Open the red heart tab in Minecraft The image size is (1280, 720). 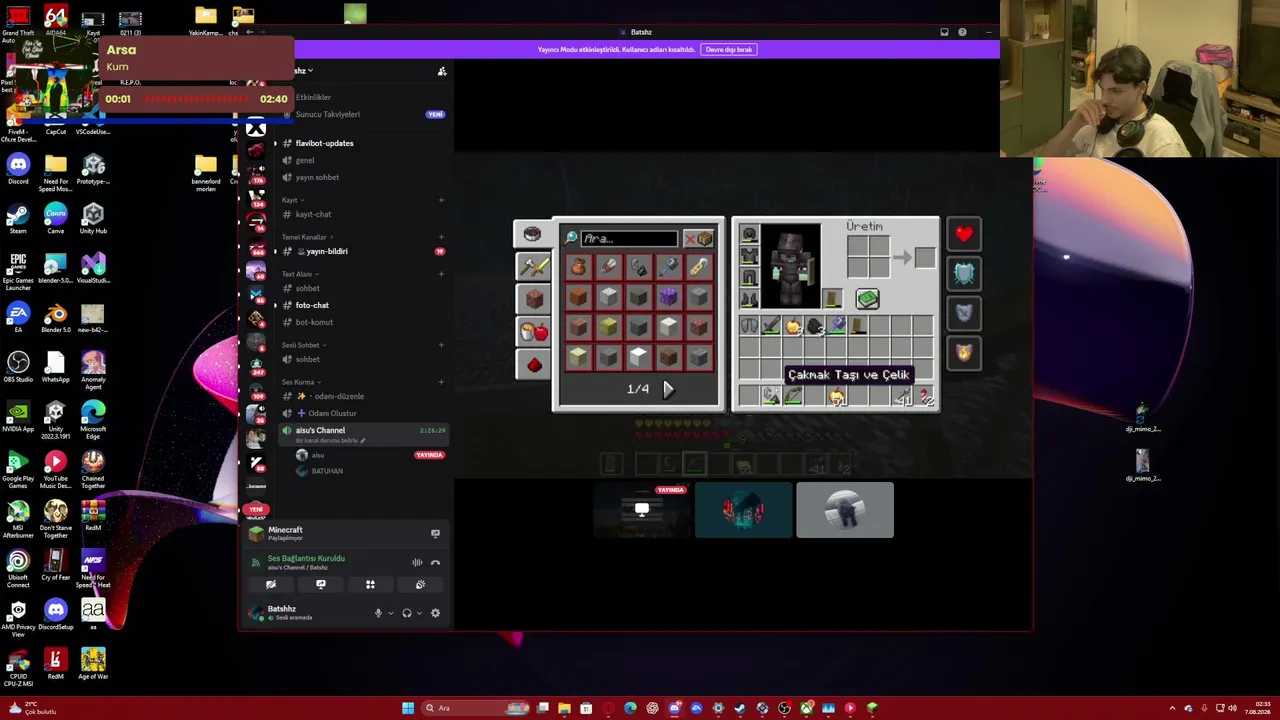[x=964, y=234]
